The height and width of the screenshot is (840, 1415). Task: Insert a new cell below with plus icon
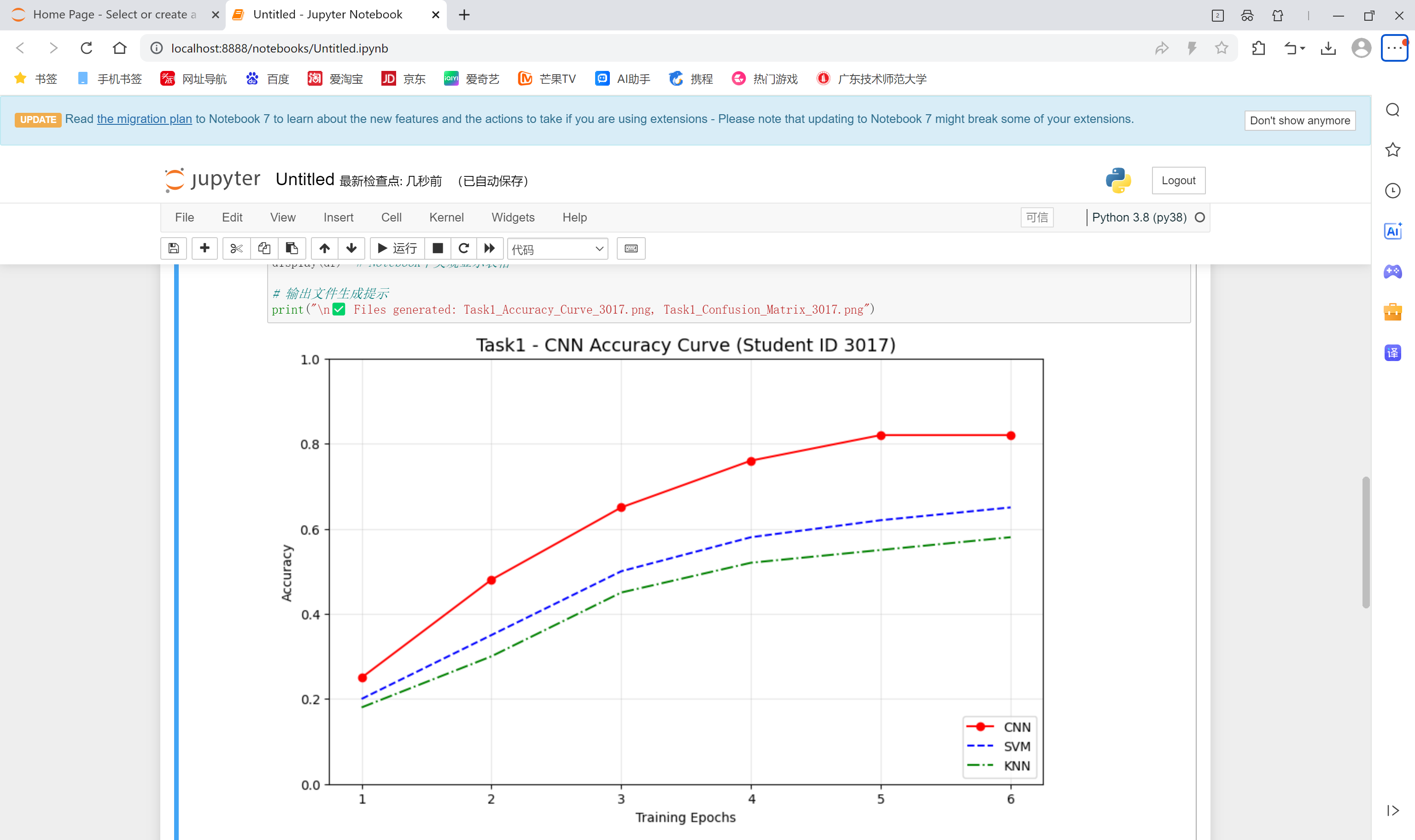tap(205, 249)
